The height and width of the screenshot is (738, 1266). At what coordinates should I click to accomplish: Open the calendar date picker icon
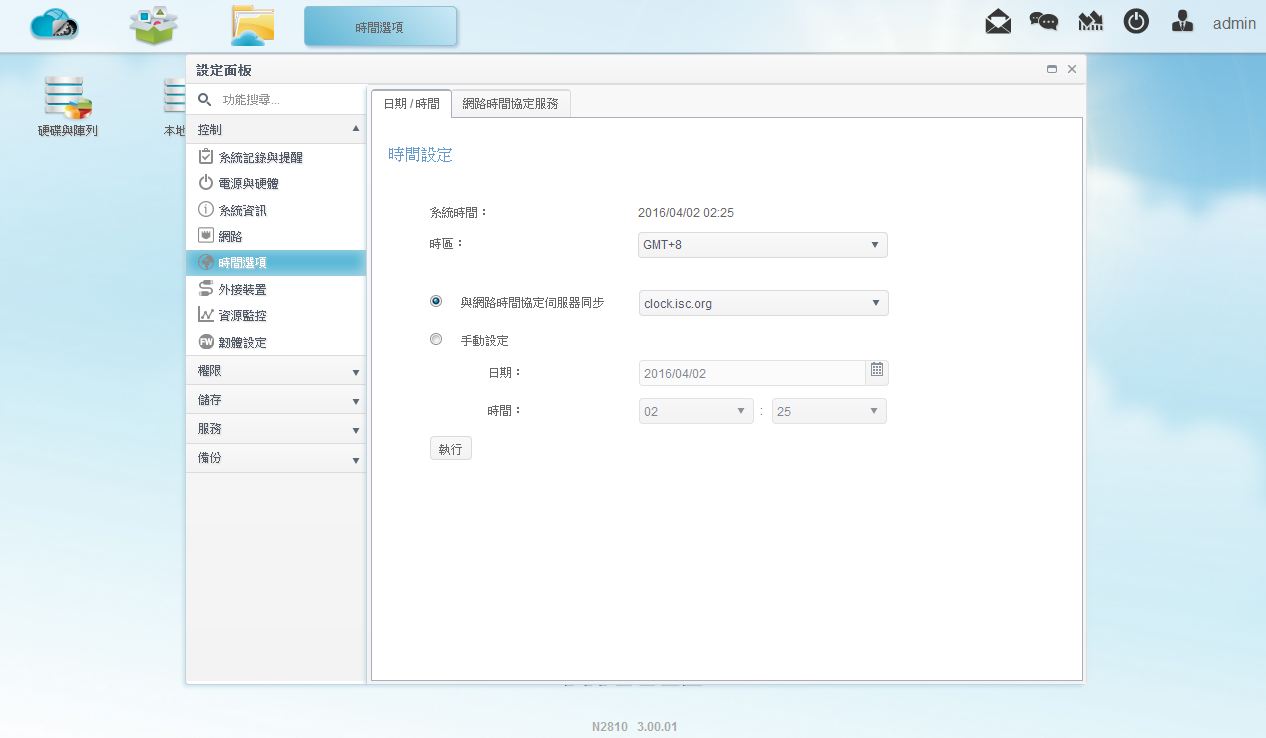click(x=877, y=370)
